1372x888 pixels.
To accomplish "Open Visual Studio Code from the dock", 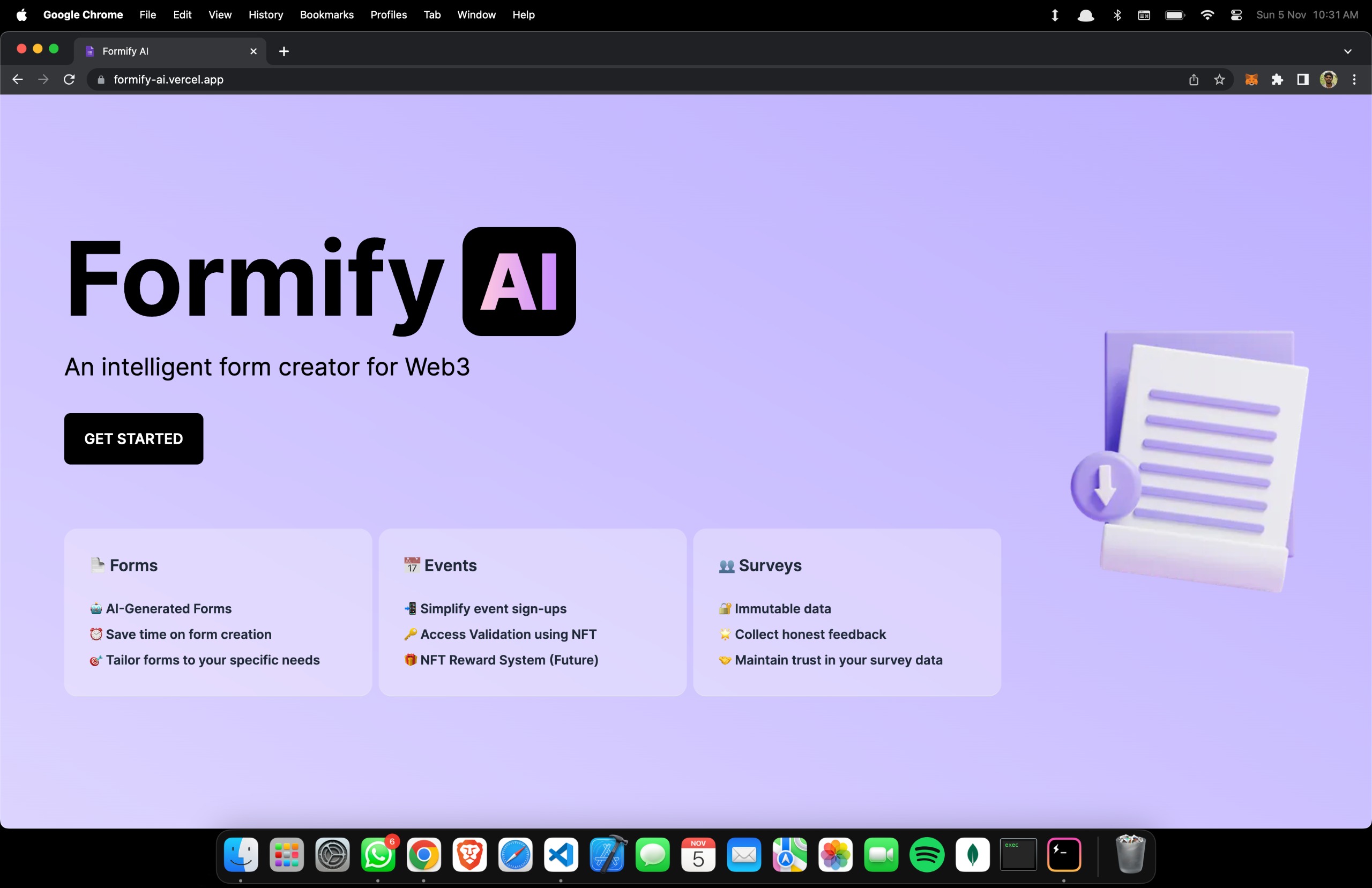I will coord(561,855).
